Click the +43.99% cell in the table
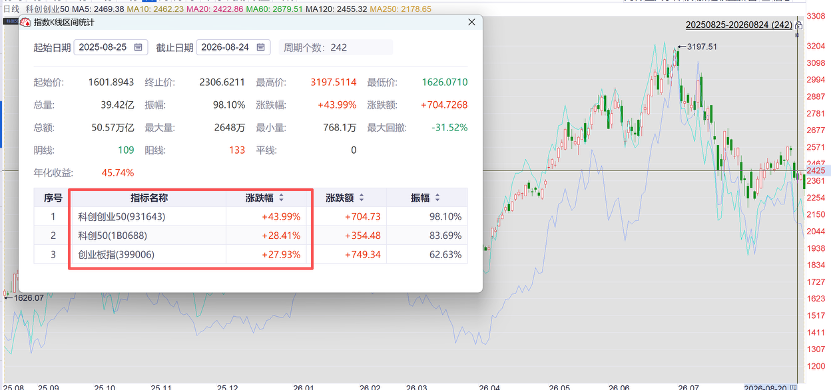Screen dimensions: 832x390 [x=281, y=216]
